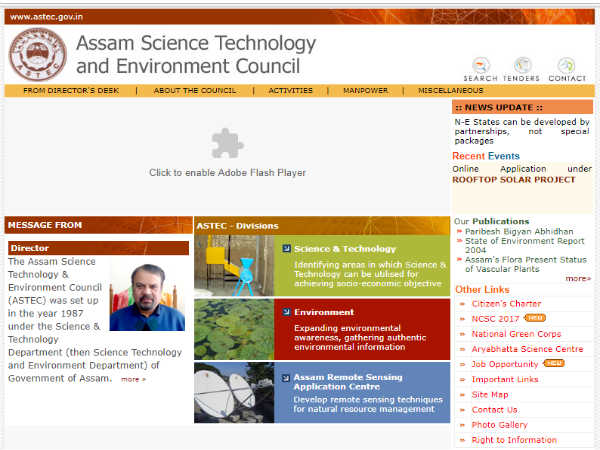The height and width of the screenshot is (450, 600).
Task: Click Environment lily pads thumbnail
Action: pos(234,329)
